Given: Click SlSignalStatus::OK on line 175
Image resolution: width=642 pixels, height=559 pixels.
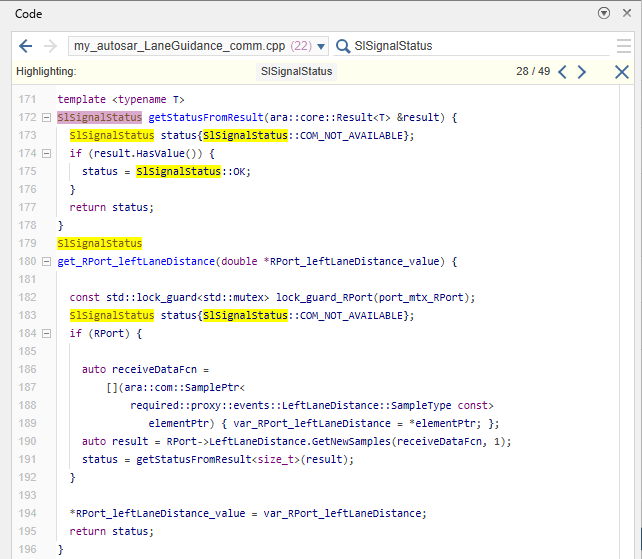Looking at the screenshot, I should (193, 171).
